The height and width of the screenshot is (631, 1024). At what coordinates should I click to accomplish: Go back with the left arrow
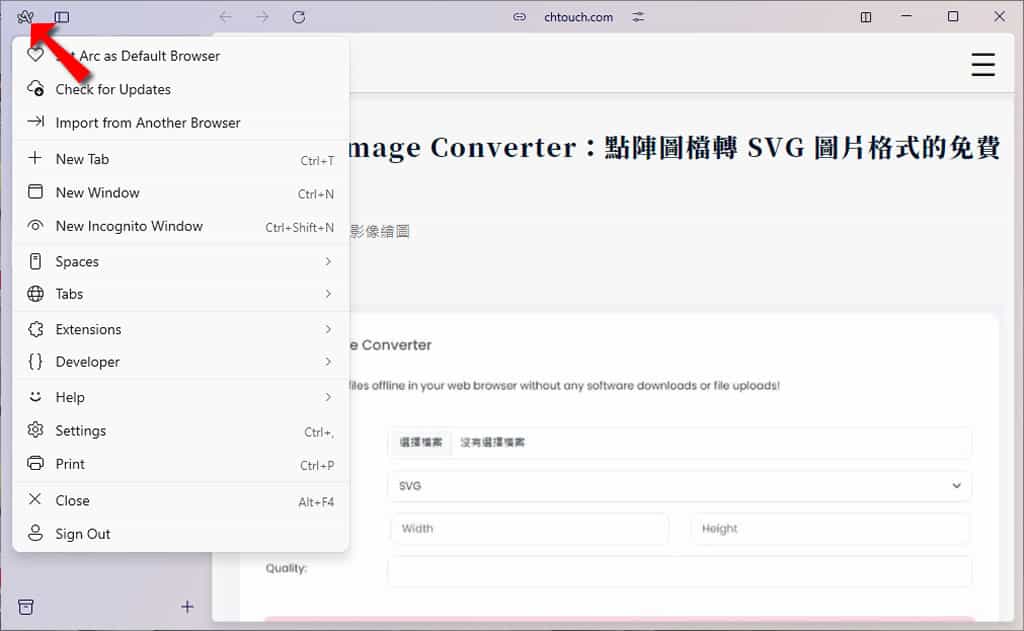point(225,17)
